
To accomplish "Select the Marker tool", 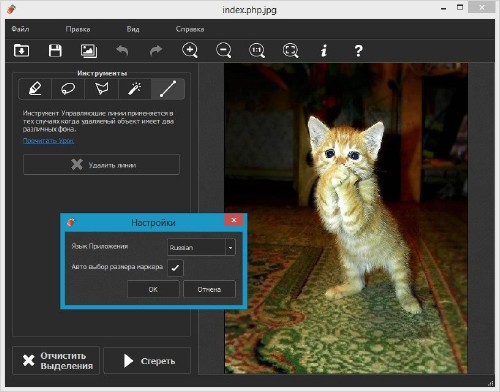I will [x=35, y=89].
